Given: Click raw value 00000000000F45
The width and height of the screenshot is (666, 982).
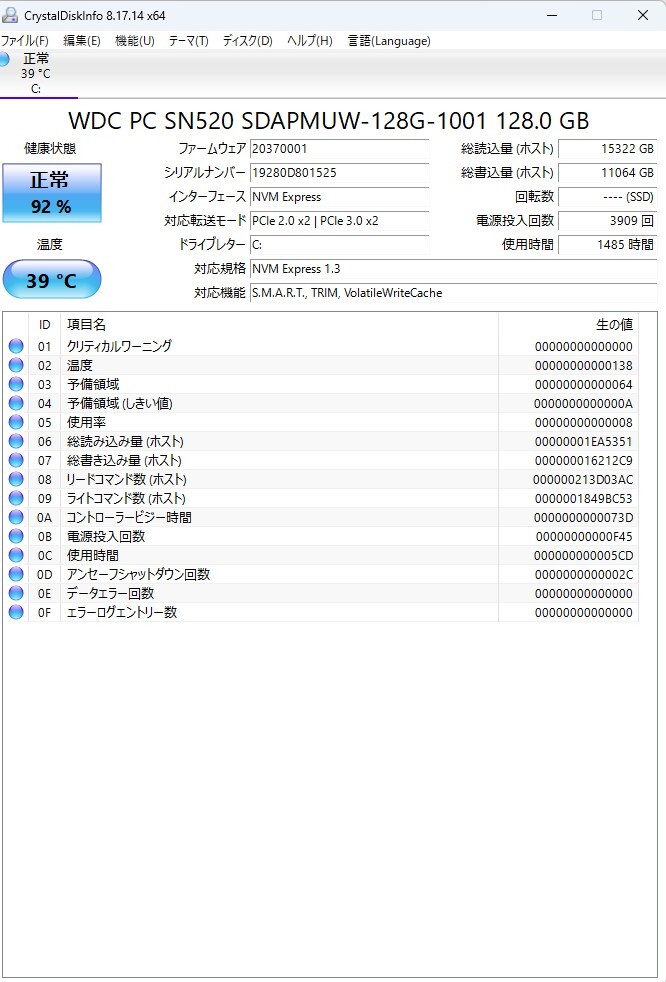Looking at the screenshot, I should point(584,537).
